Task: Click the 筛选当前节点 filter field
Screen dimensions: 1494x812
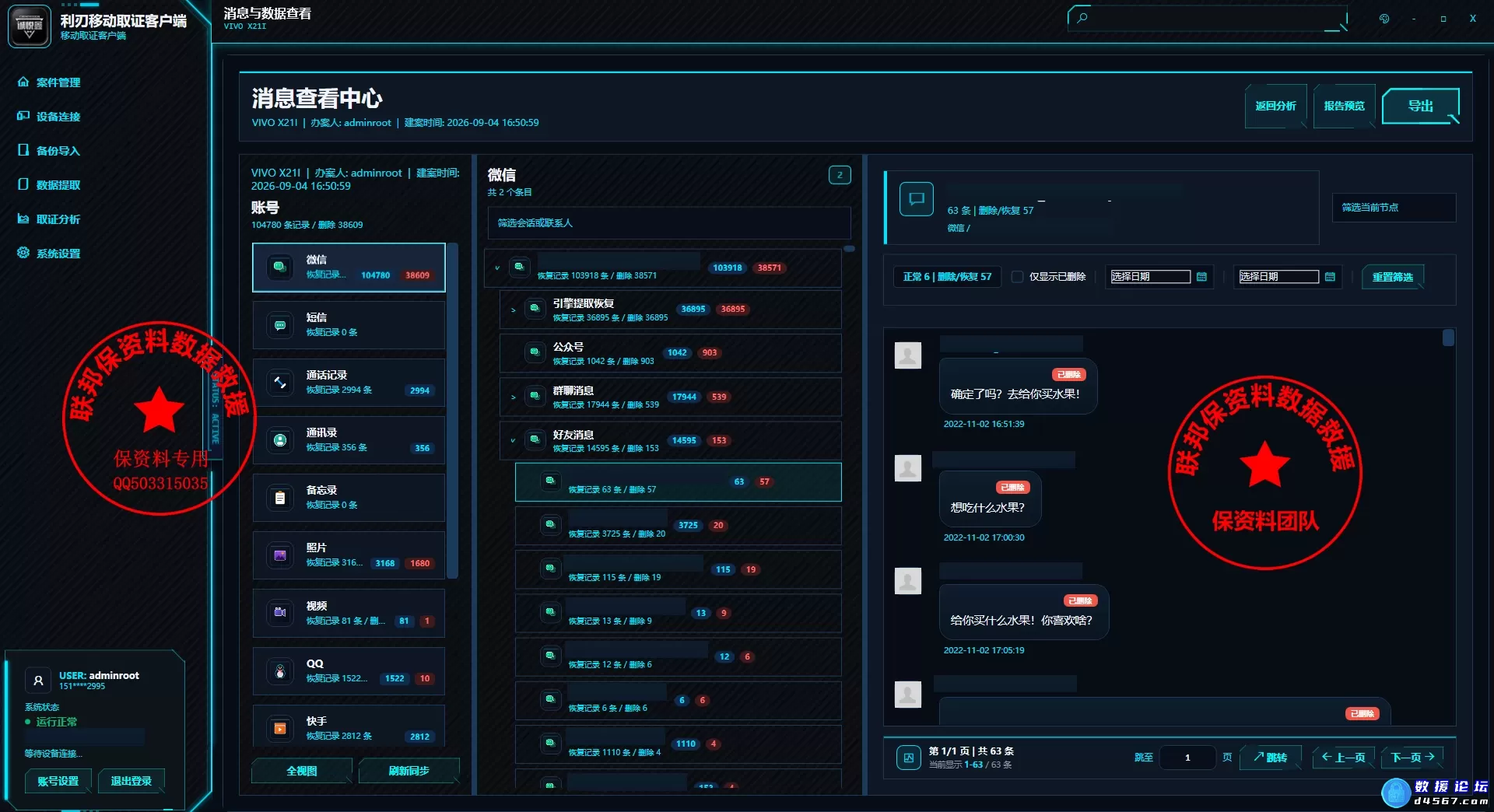Action: tap(1394, 208)
